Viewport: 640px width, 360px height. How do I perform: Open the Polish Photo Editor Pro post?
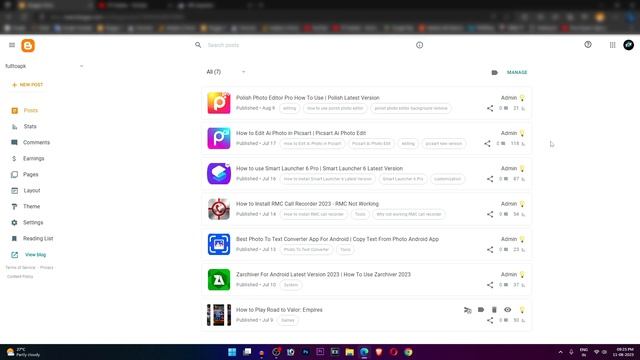click(308, 98)
